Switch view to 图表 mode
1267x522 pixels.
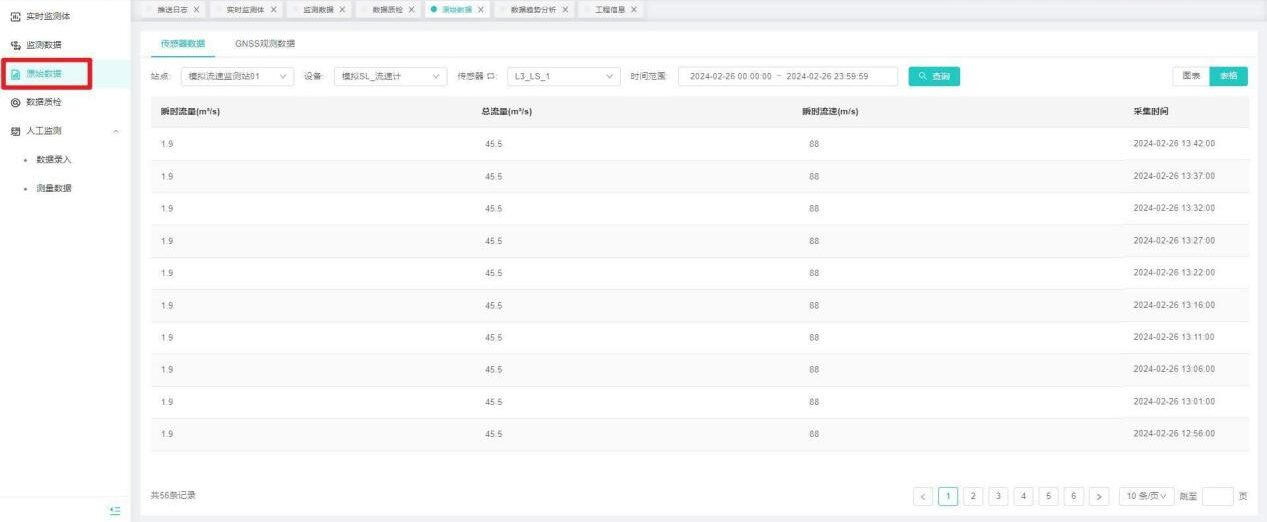click(x=1191, y=76)
